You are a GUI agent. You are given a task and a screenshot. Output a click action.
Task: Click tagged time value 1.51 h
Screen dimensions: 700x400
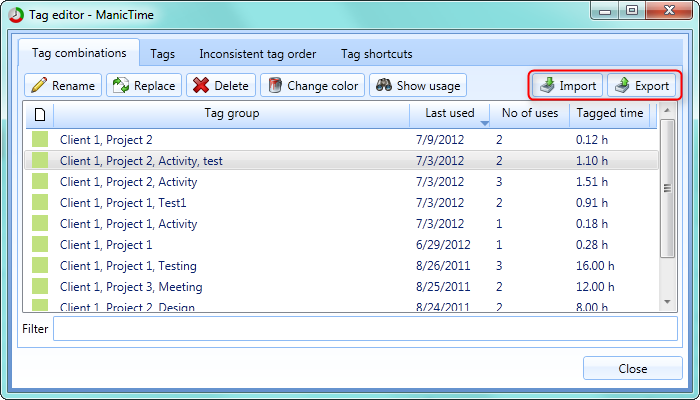point(592,182)
